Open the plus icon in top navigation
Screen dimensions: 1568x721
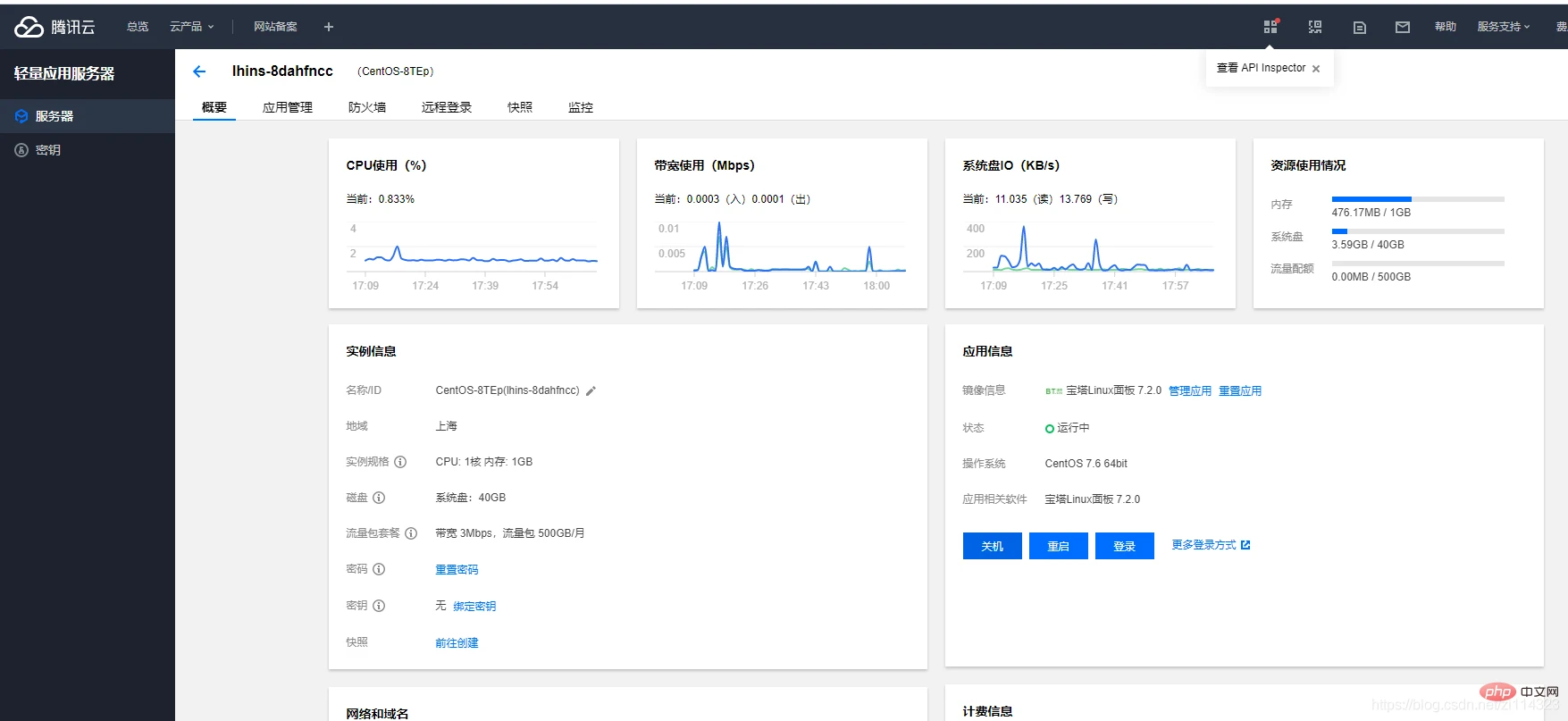(x=329, y=27)
